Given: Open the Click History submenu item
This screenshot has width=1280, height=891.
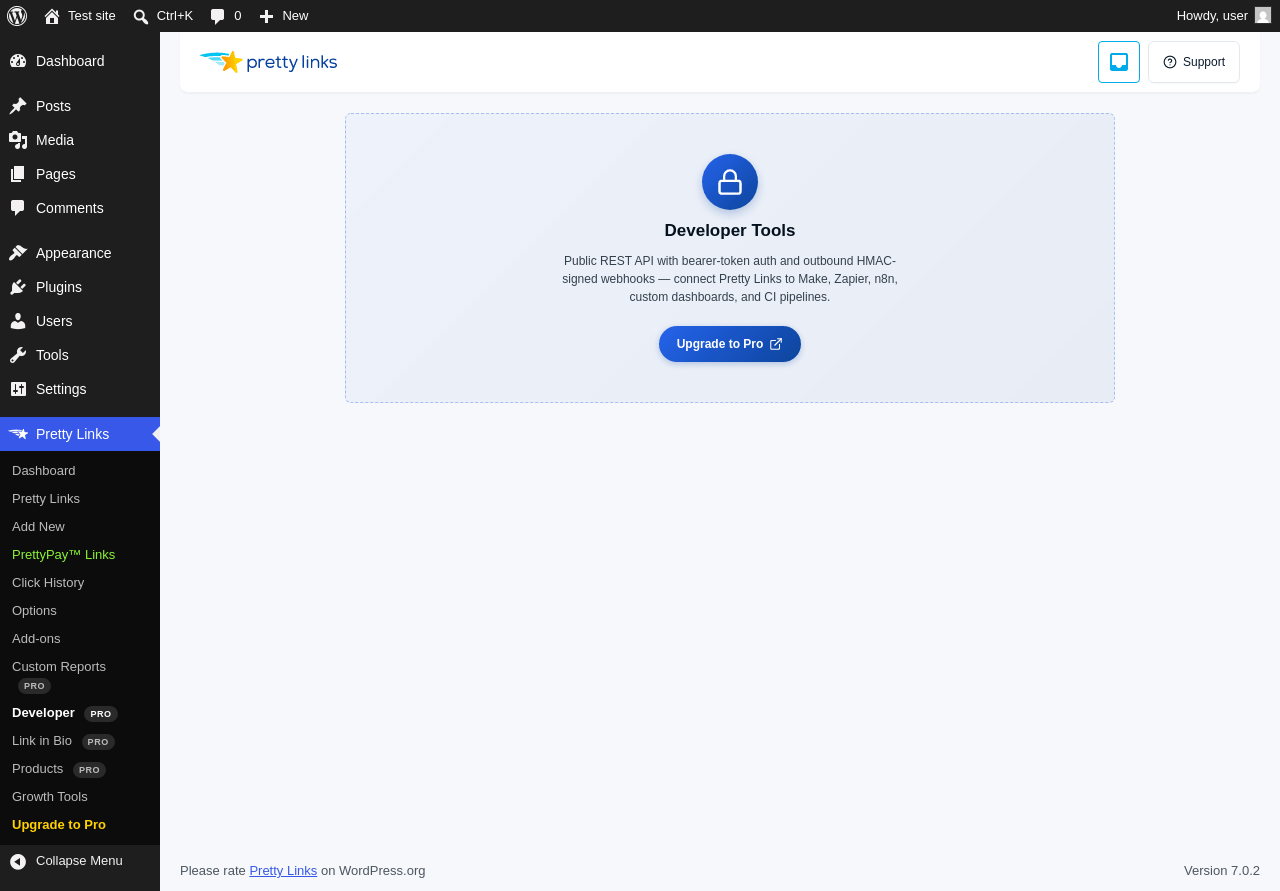Looking at the screenshot, I should pyautogui.click(x=48, y=583).
